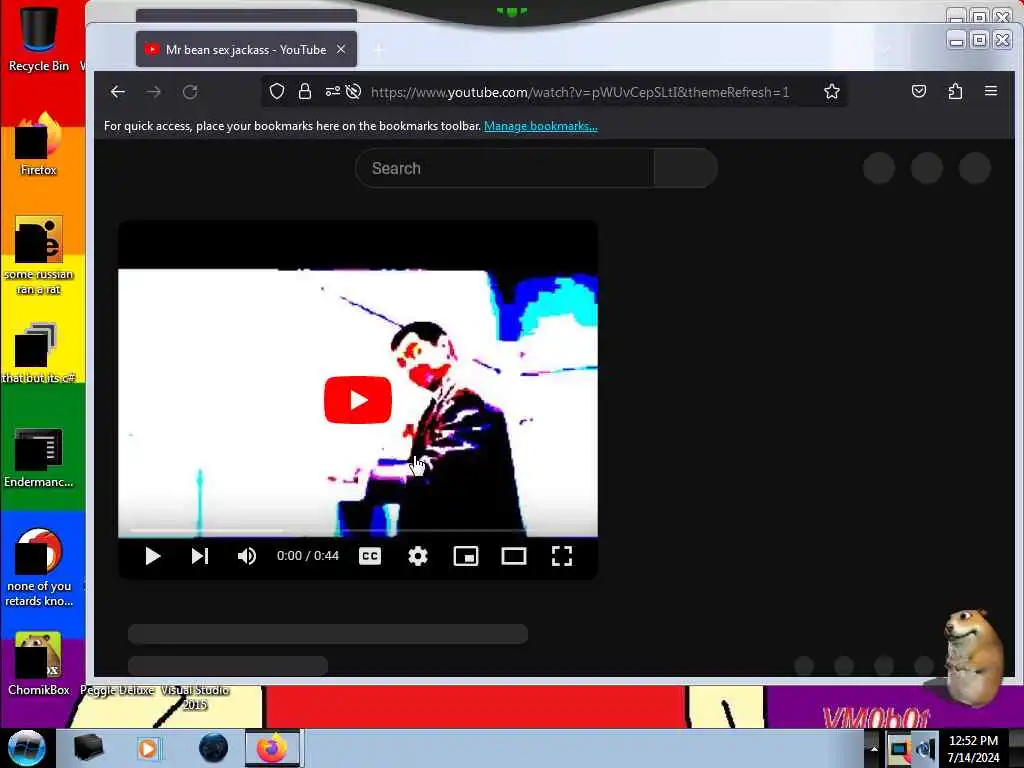The width and height of the screenshot is (1024, 768).
Task: Reload the YouTube page
Action: 190,92
